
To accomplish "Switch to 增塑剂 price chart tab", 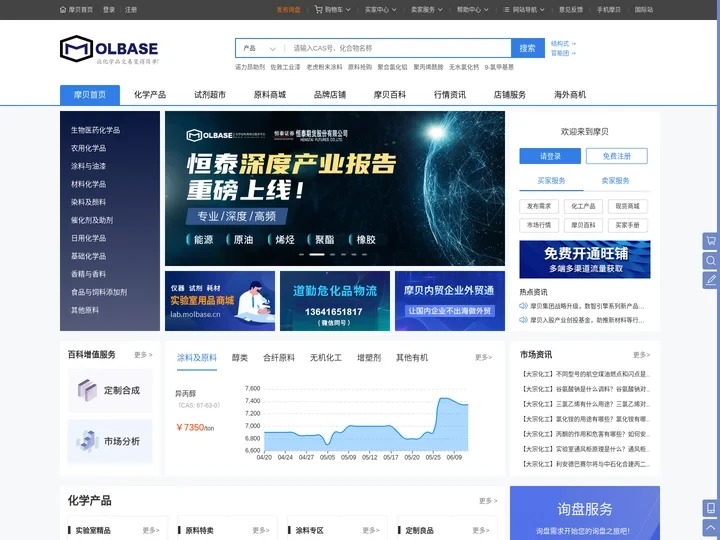I will pos(369,358).
